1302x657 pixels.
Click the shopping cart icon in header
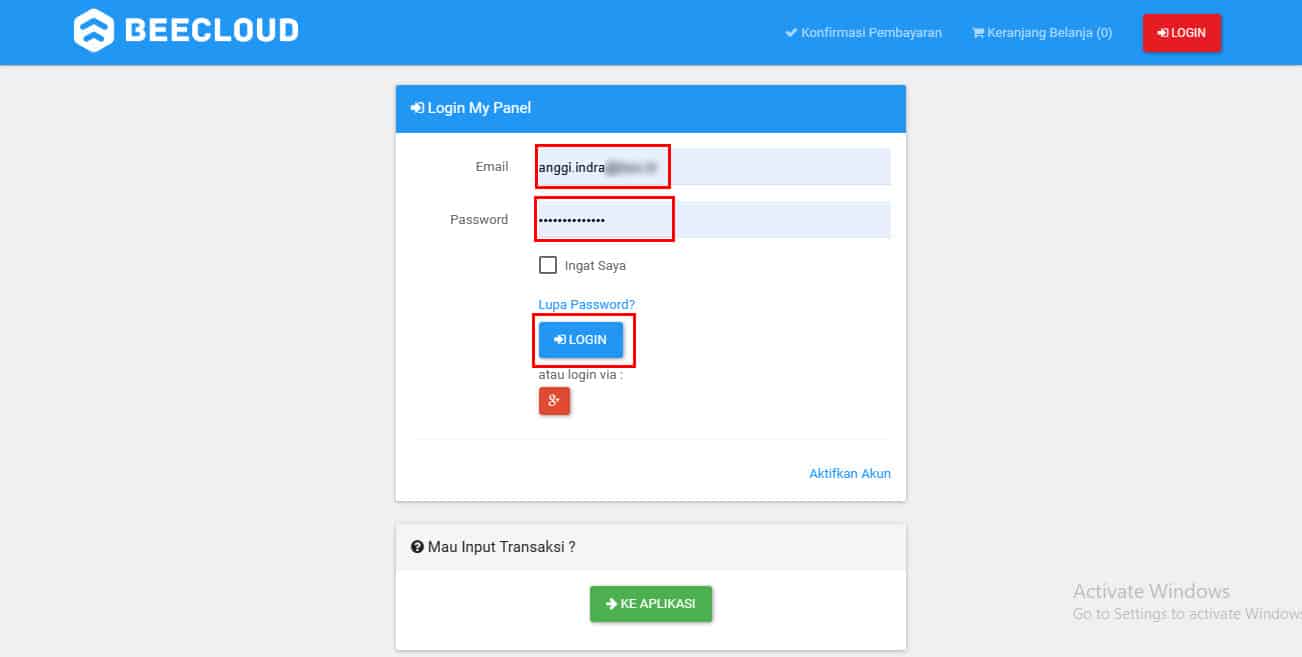[978, 33]
